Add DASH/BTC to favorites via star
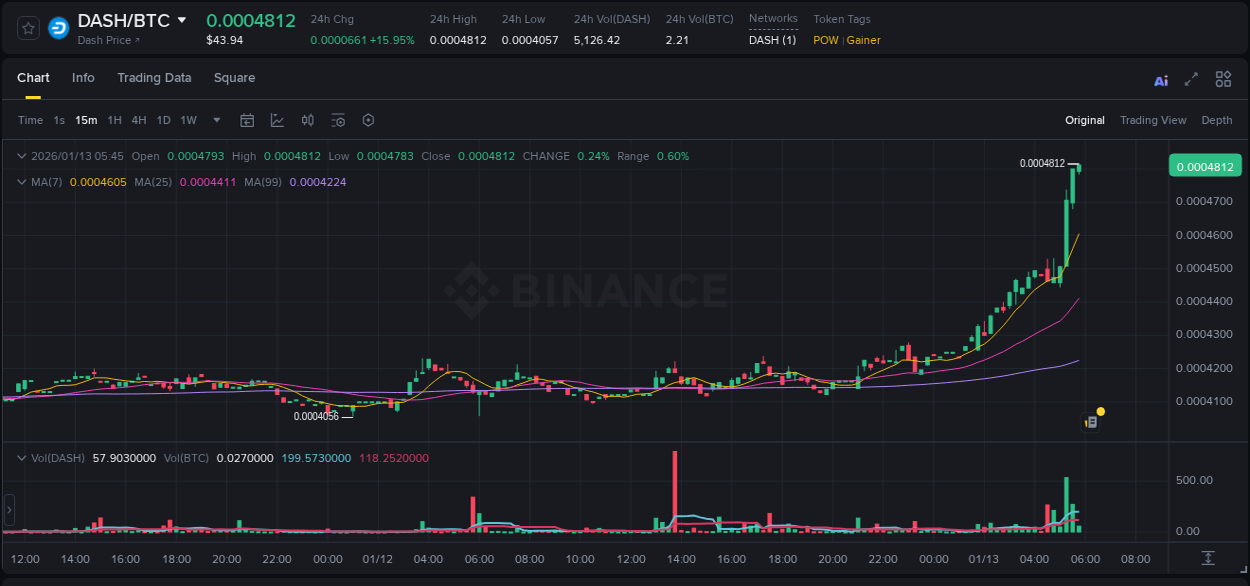 [x=27, y=28]
